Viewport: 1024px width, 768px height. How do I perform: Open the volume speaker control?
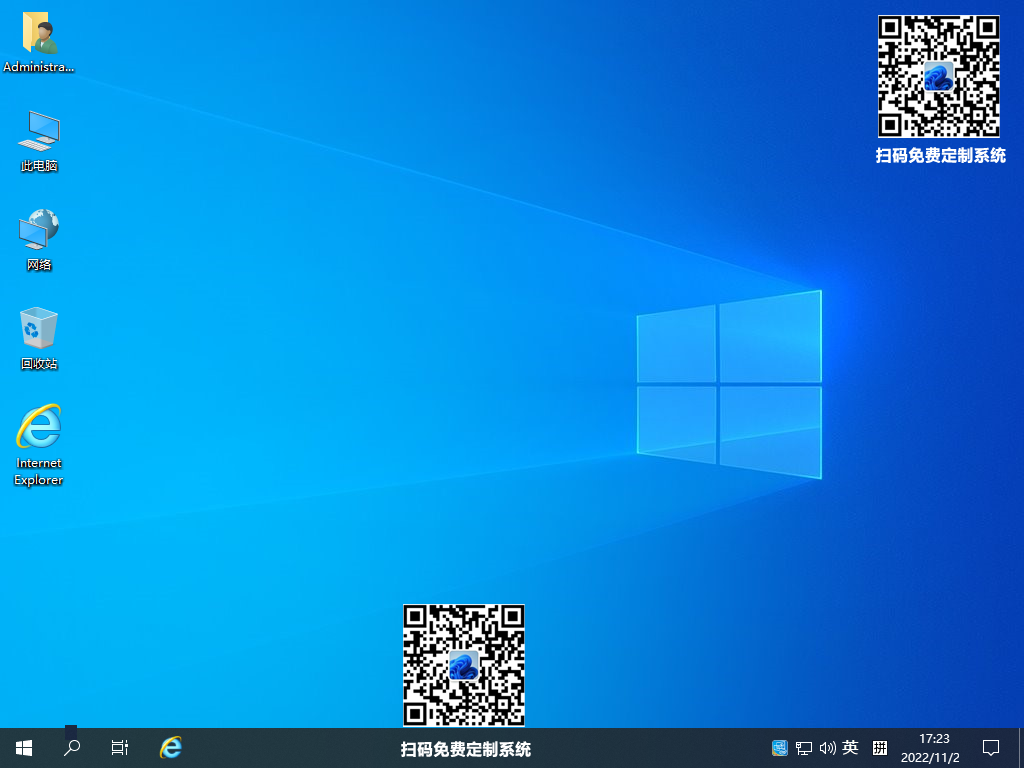(x=827, y=748)
